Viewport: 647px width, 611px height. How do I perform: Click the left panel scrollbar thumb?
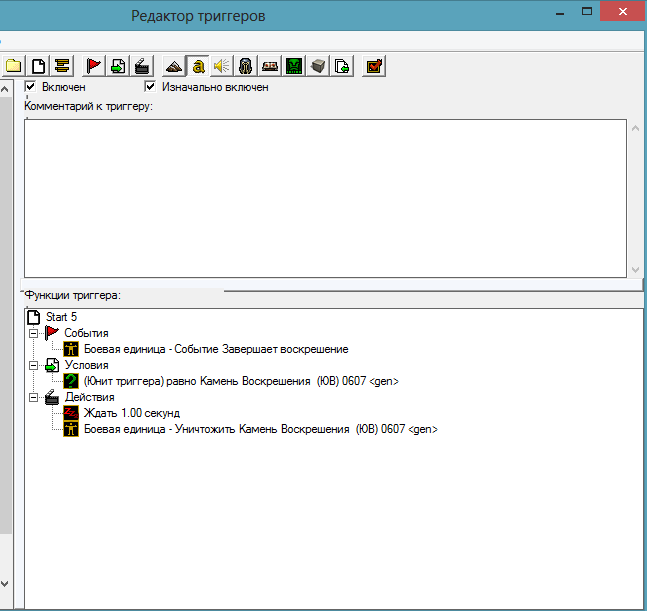pyautogui.click(x=5, y=316)
